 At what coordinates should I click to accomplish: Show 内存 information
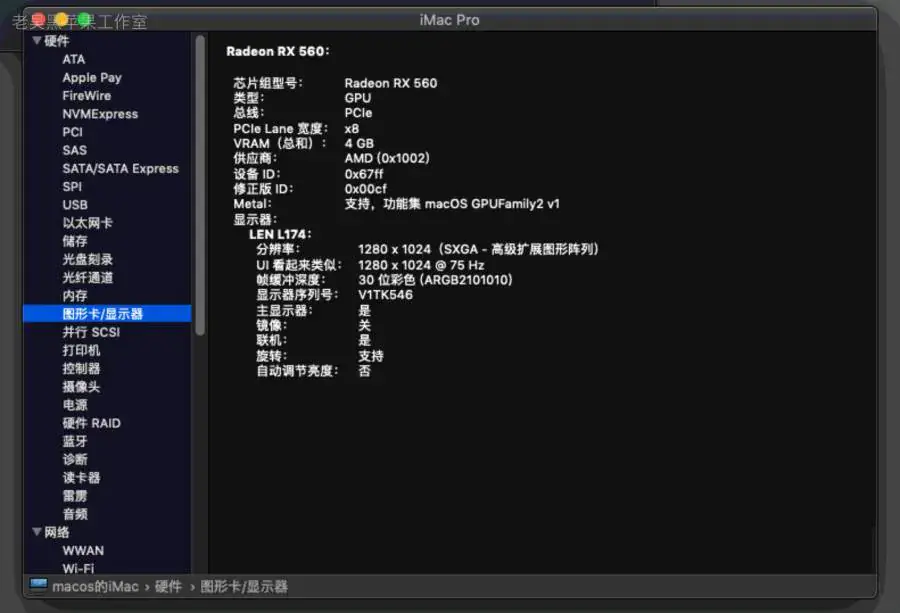75,296
